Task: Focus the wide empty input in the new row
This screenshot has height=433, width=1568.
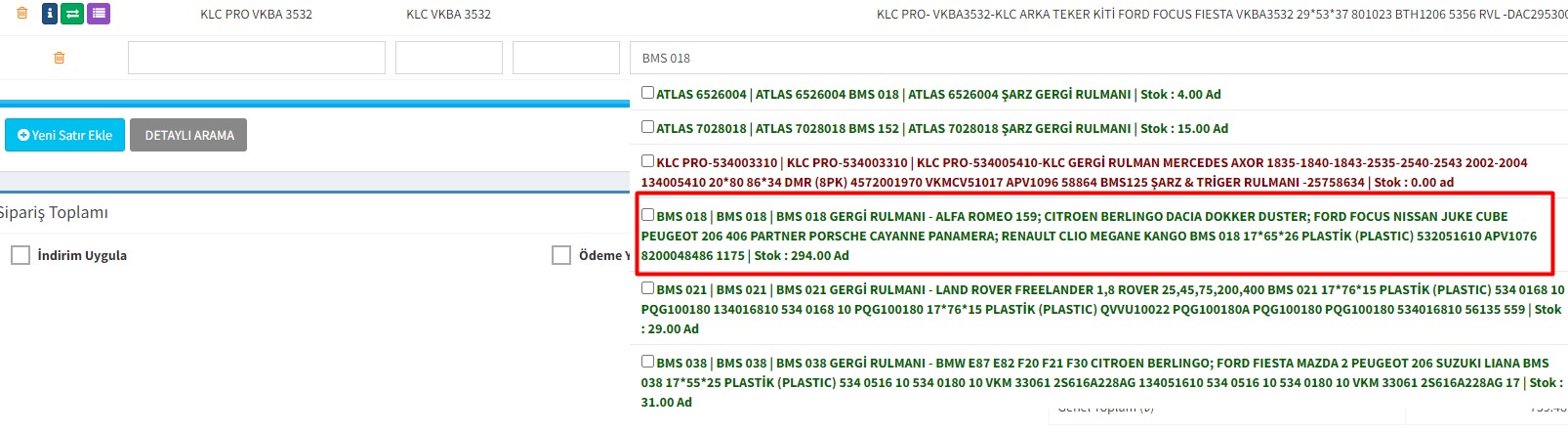Action: pyautogui.click(x=256, y=58)
